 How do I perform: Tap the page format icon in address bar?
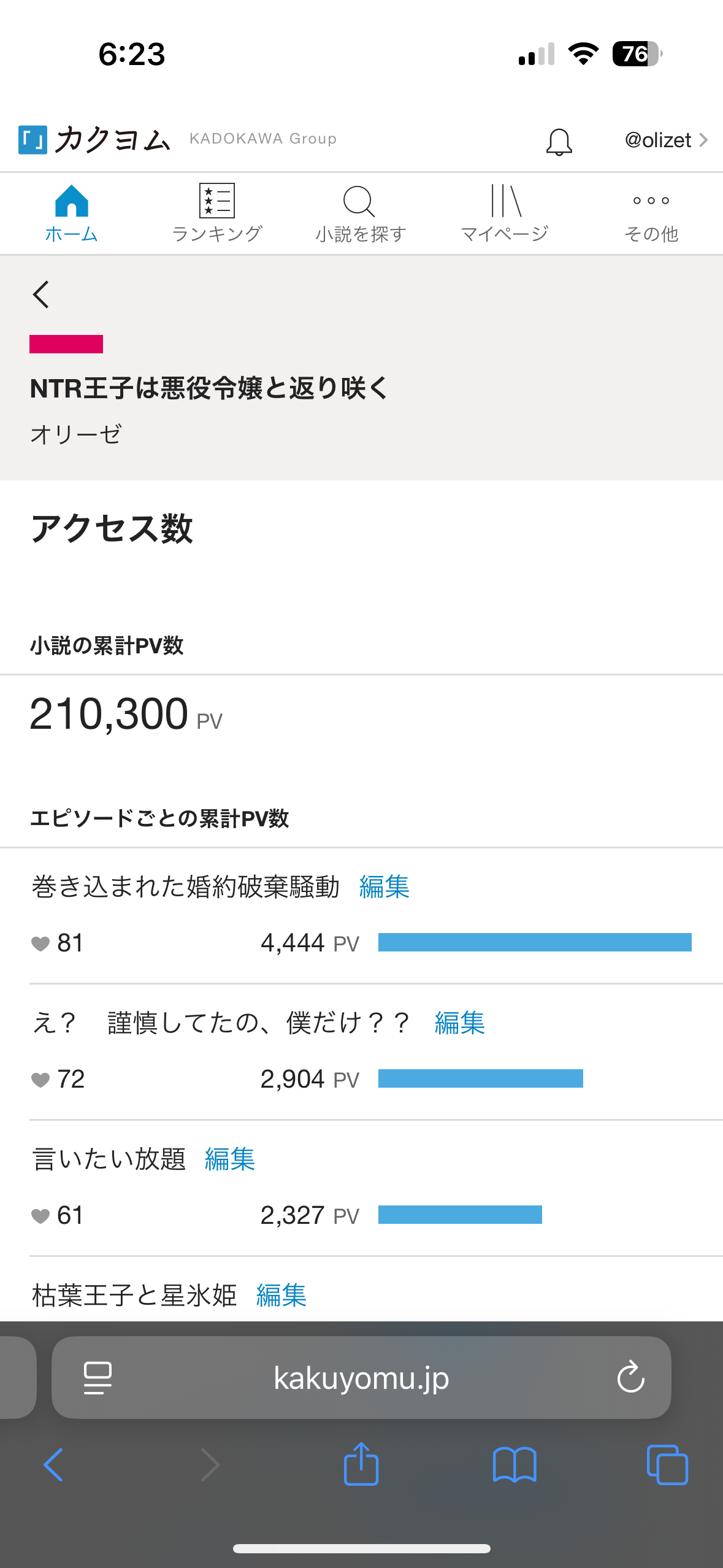point(98,1378)
